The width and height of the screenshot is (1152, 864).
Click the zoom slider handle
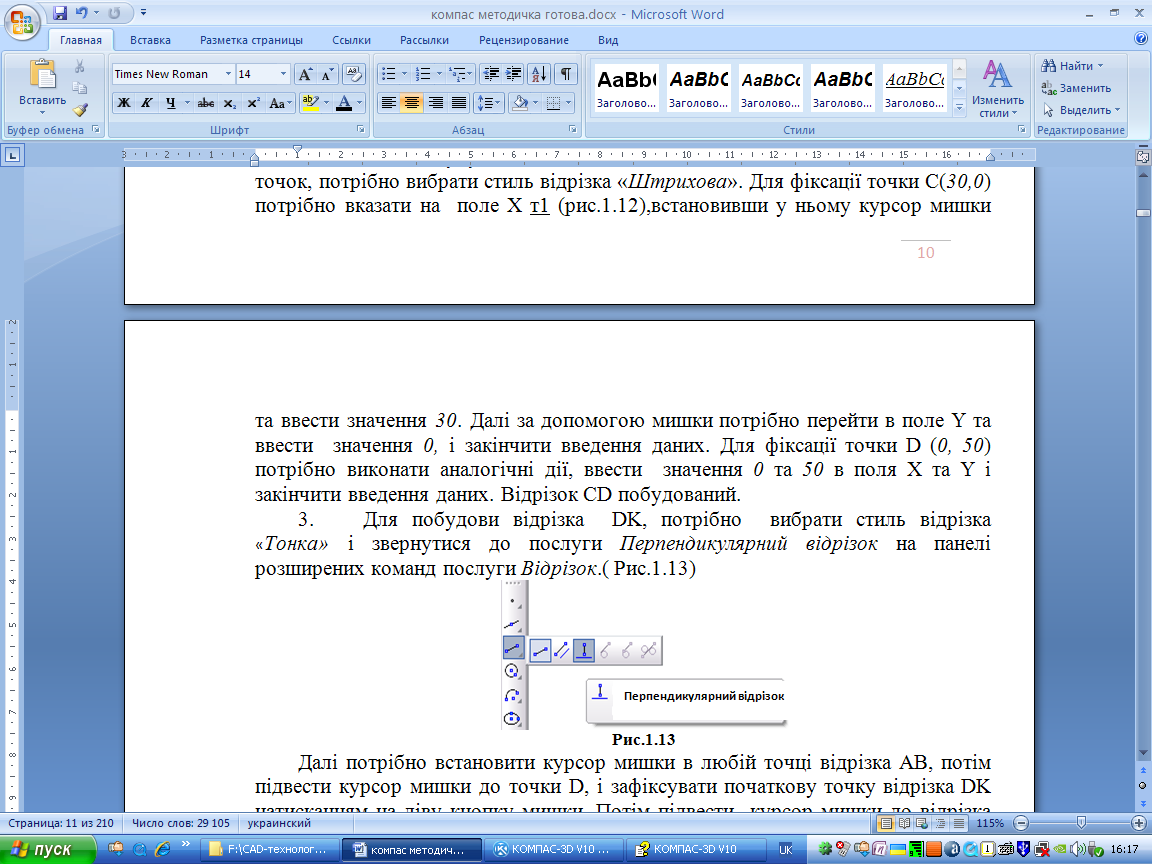click(1081, 823)
